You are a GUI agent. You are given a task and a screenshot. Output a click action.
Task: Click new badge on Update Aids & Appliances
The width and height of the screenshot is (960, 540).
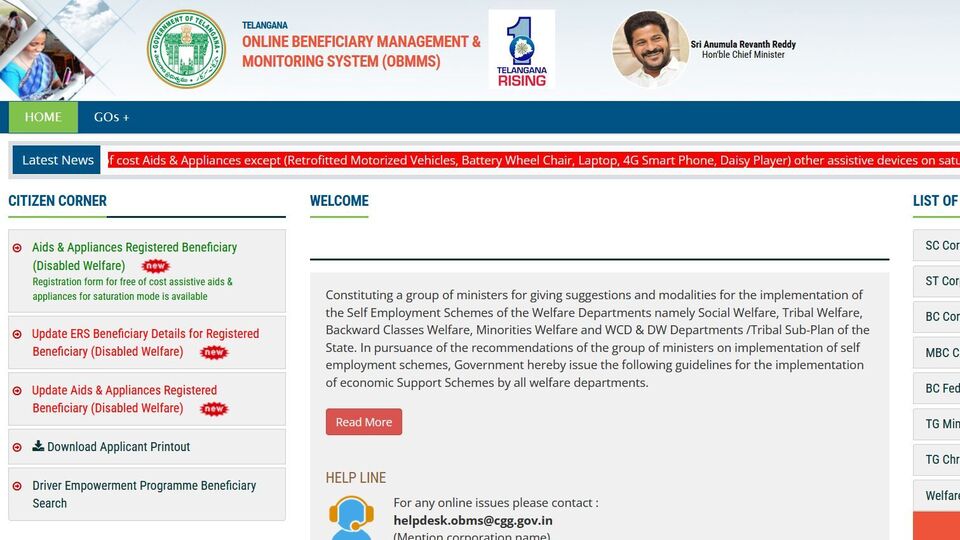[214, 408]
